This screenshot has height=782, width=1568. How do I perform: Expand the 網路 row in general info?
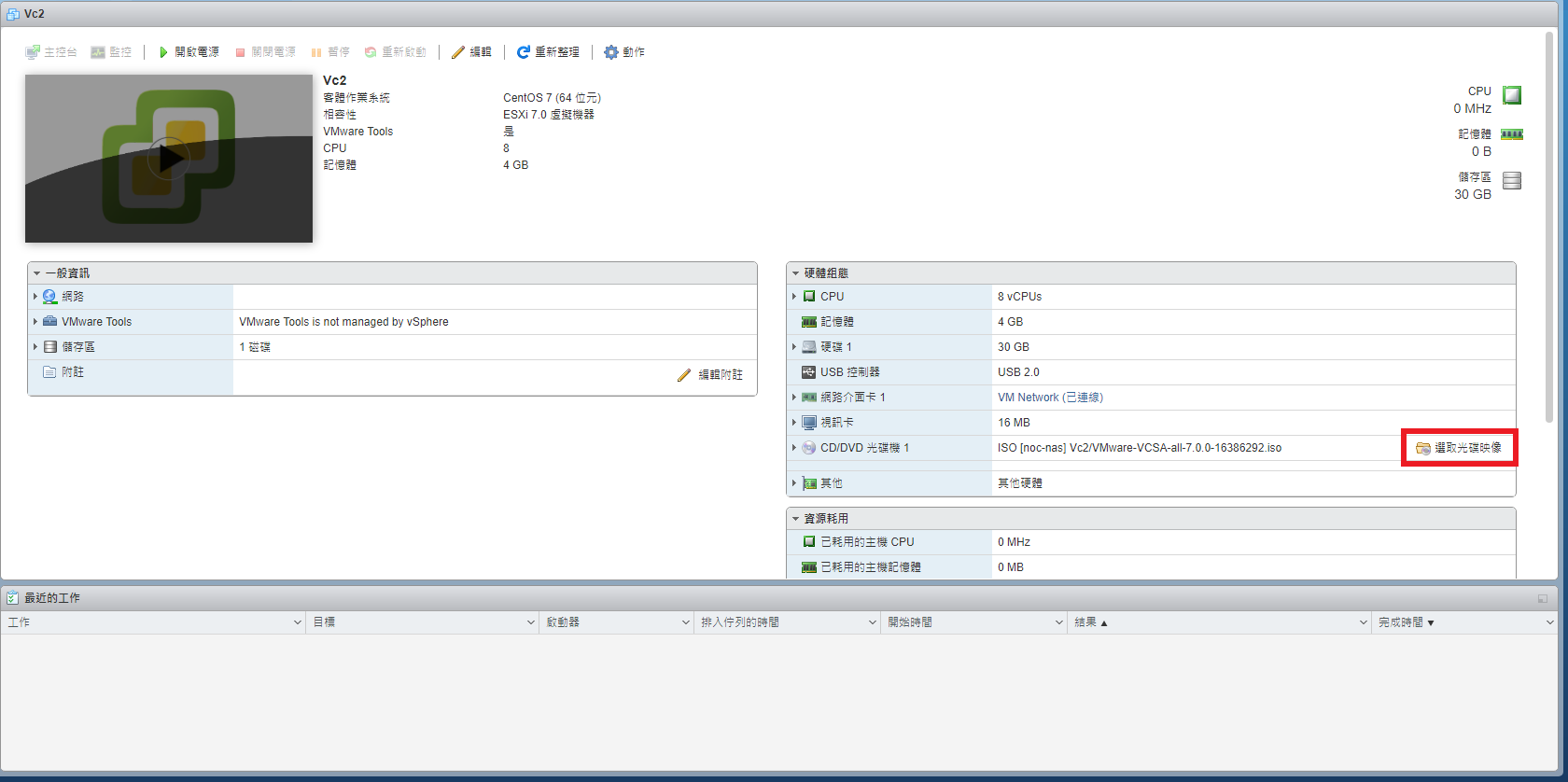35,297
